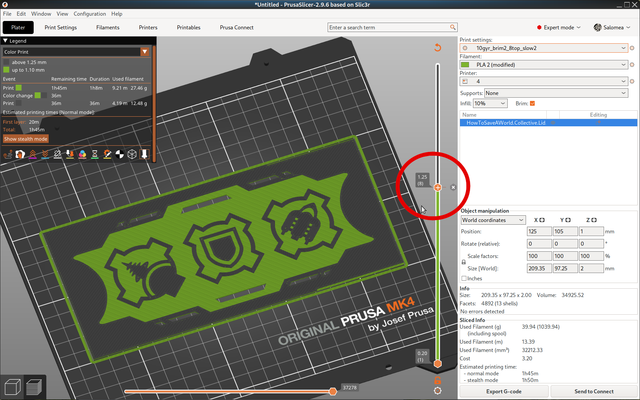Click the lock icon below the vertical layer slider
The width and height of the screenshot is (640, 400).
(438, 380)
